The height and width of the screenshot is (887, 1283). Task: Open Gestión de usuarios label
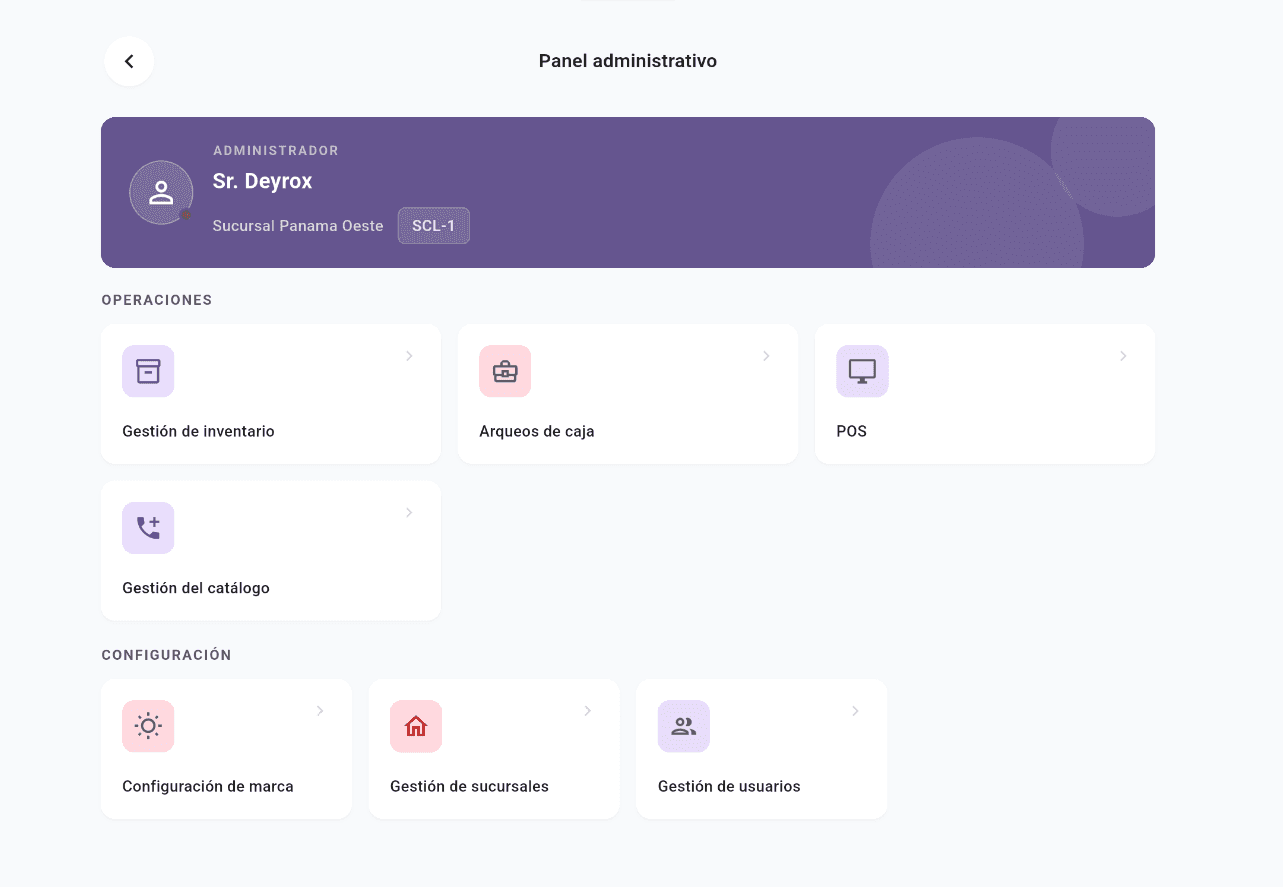coord(729,787)
